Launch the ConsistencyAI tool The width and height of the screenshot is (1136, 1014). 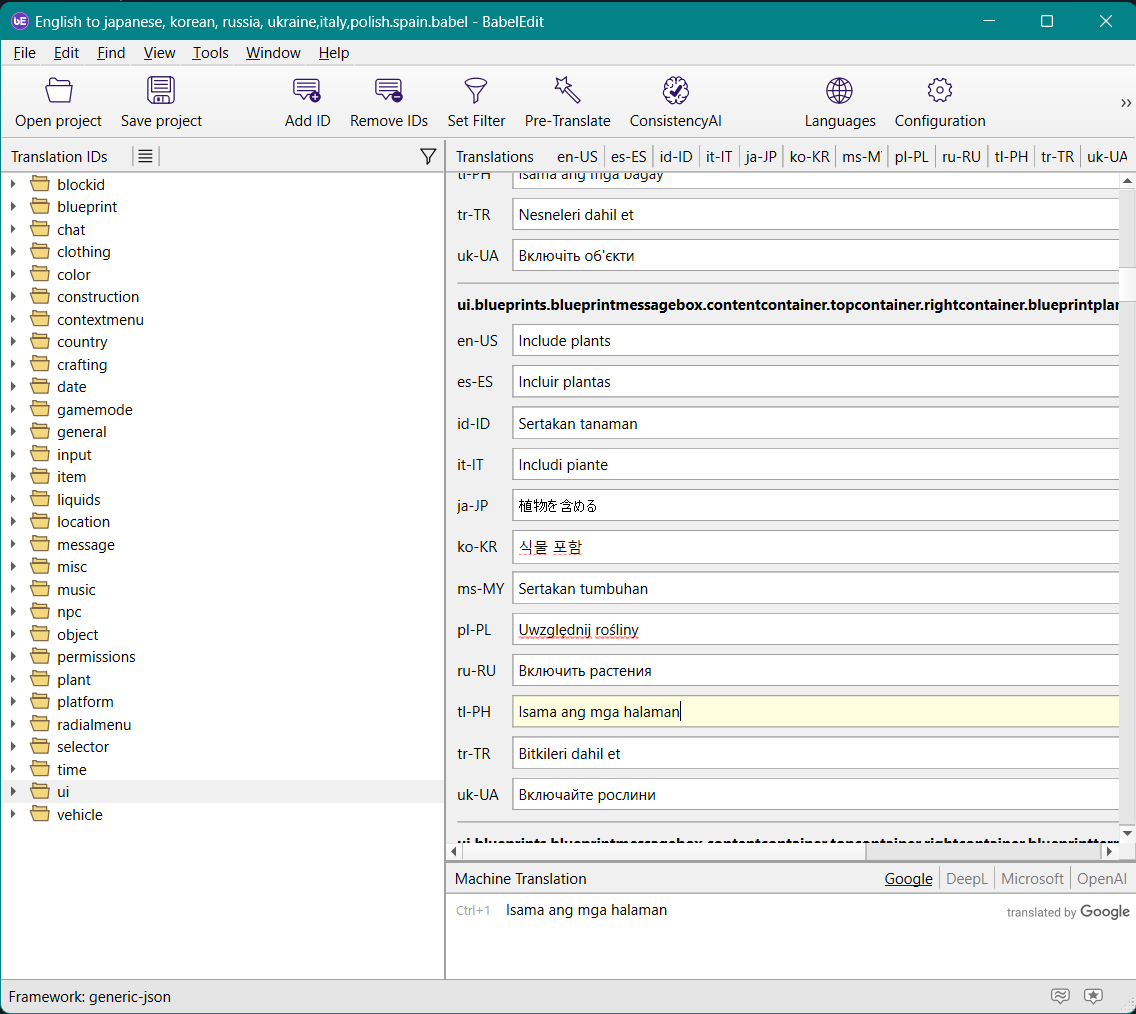coord(675,91)
